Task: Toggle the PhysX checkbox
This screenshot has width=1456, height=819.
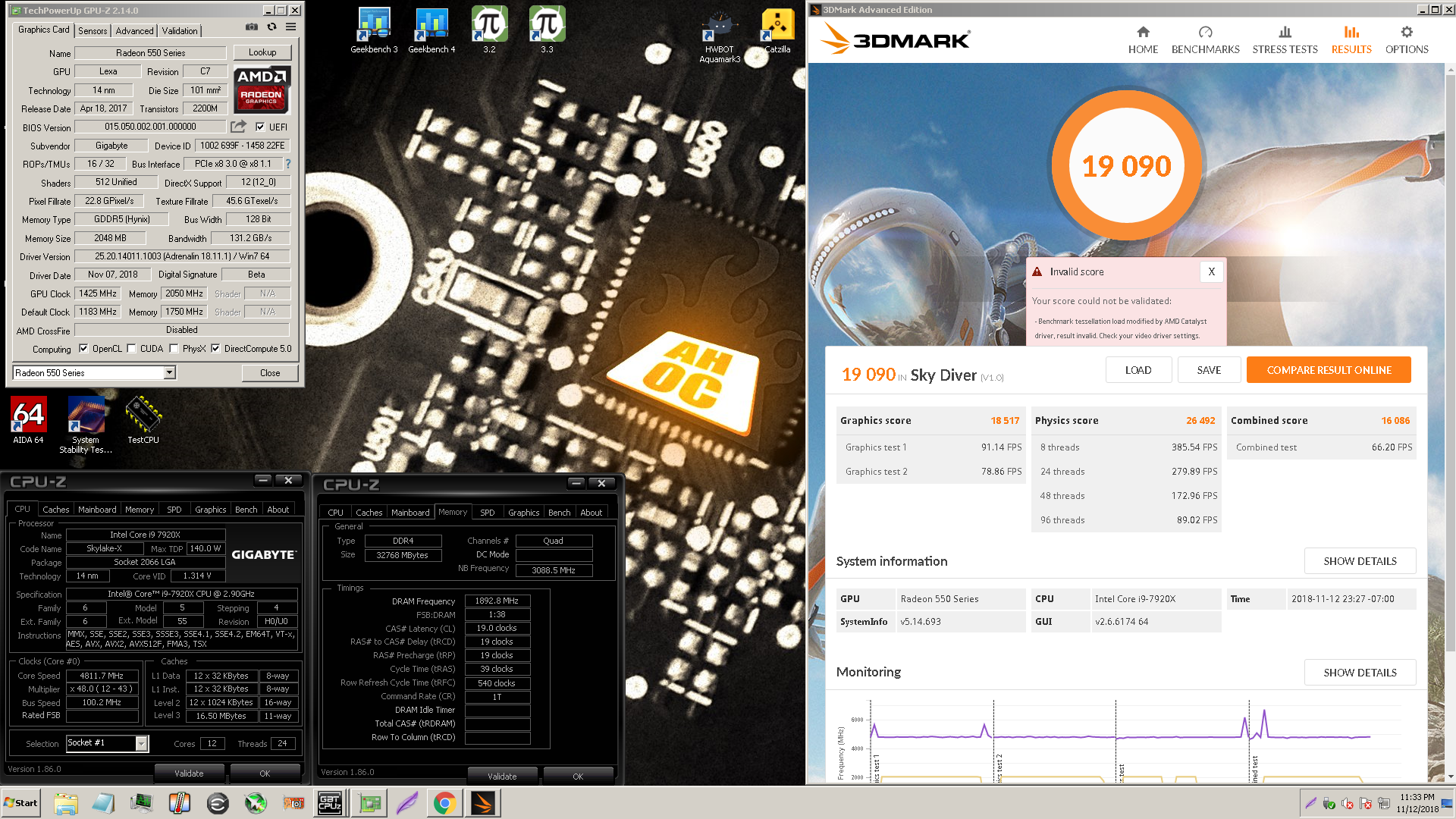Action: click(x=174, y=349)
